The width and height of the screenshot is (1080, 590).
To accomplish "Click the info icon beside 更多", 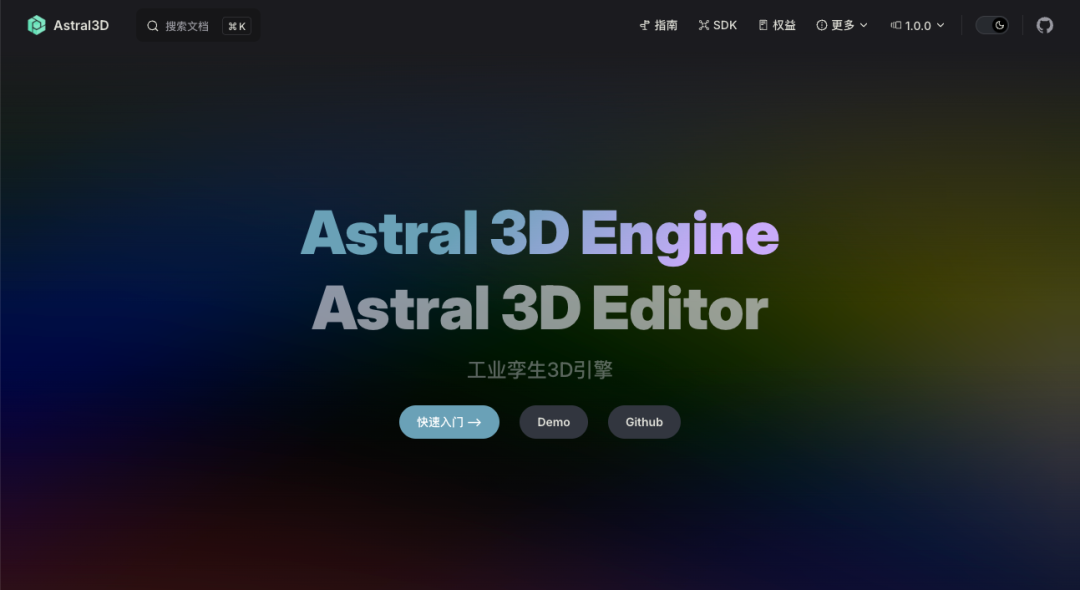I will click(x=821, y=24).
